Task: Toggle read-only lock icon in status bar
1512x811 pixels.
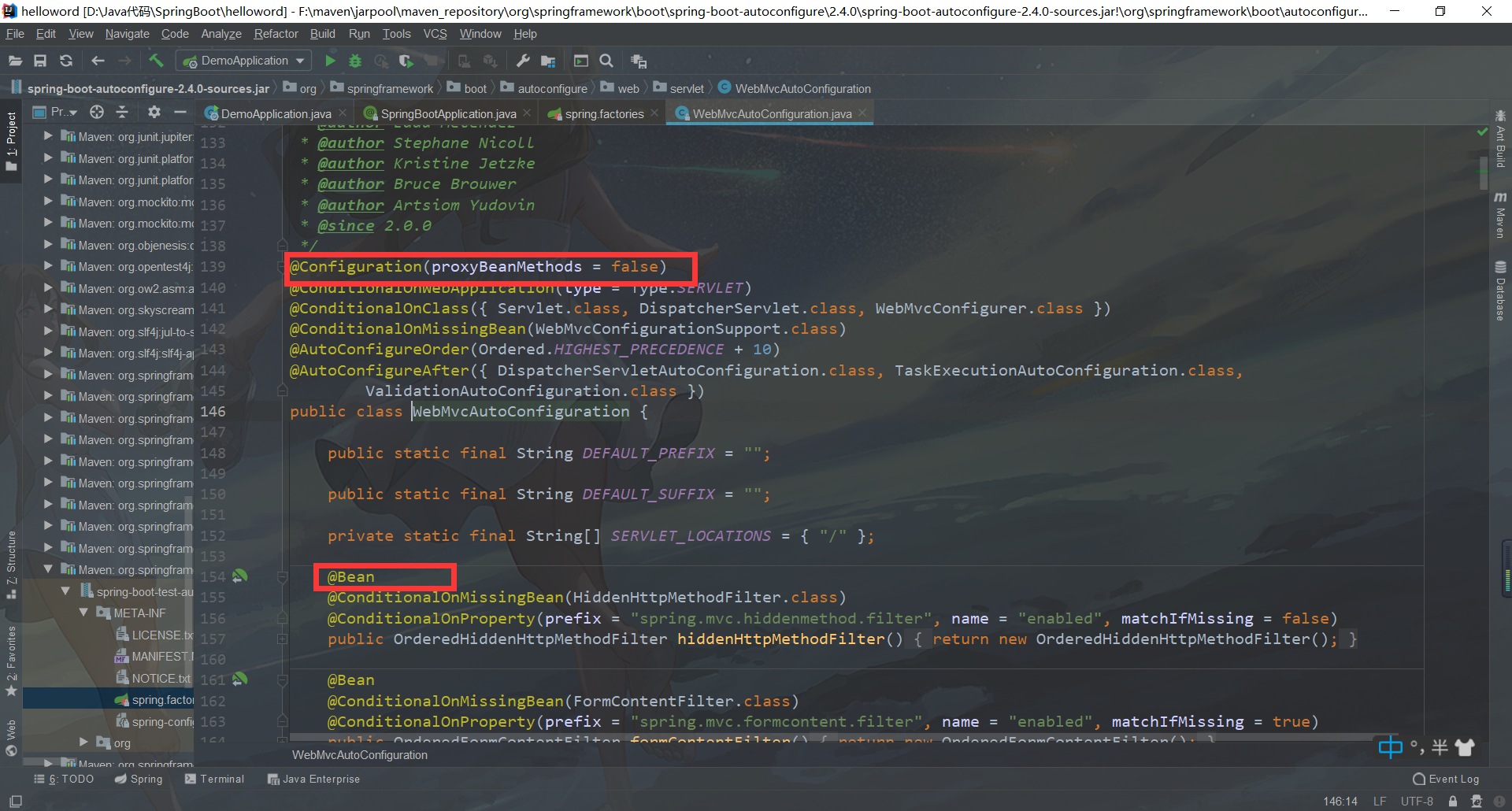Action: click(1452, 801)
